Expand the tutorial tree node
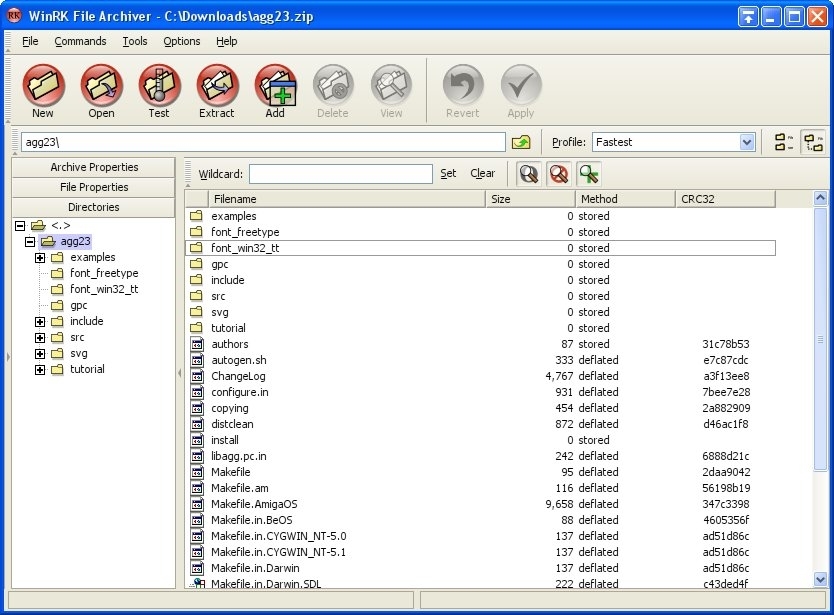 [40, 370]
